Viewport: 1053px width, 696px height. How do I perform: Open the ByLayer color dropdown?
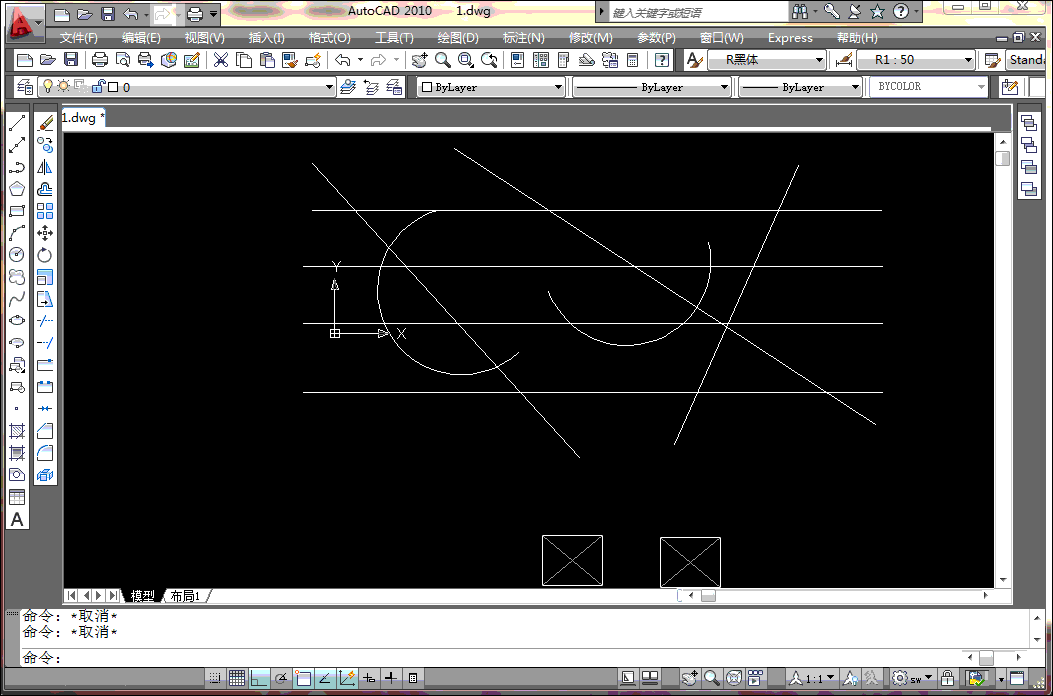(x=491, y=87)
